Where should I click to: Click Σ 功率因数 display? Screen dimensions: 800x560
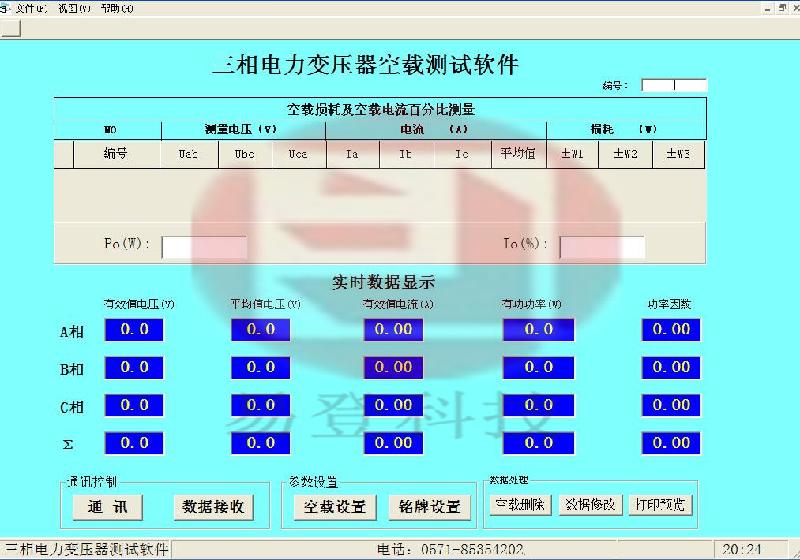[x=671, y=443]
